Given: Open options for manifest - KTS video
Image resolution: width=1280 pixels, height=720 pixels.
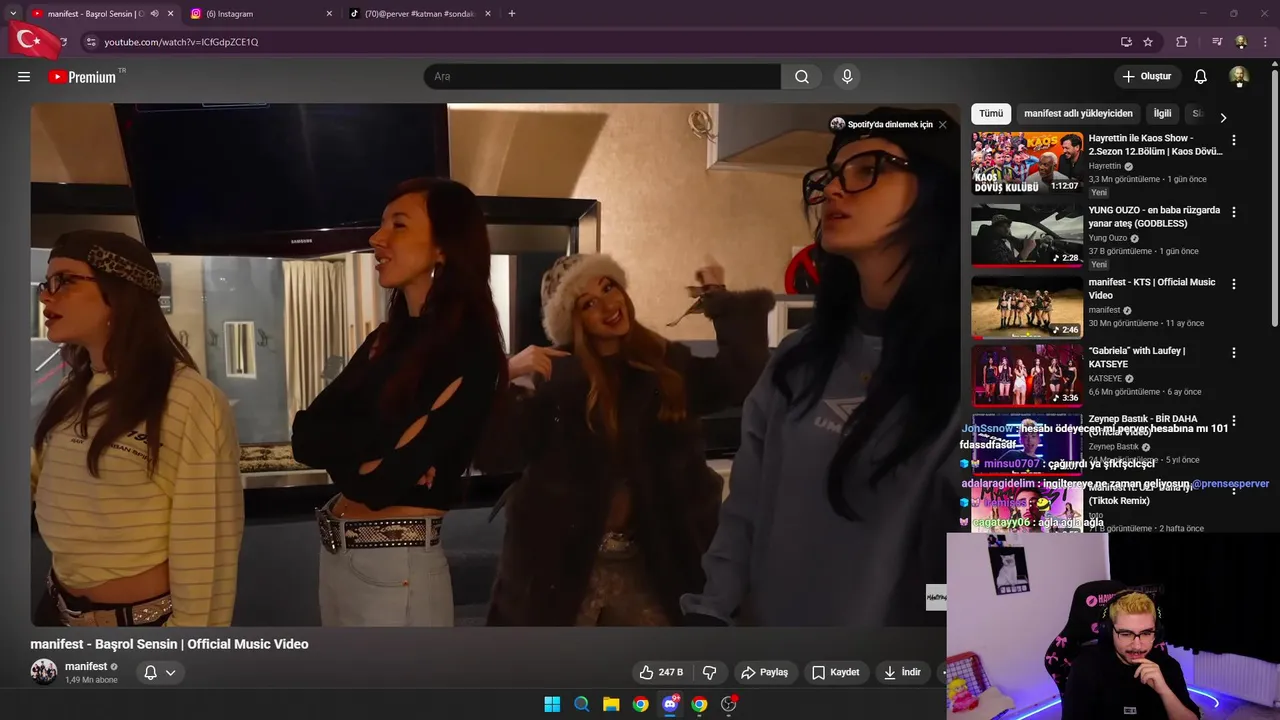Looking at the screenshot, I should pyautogui.click(x=1234, y=284).
